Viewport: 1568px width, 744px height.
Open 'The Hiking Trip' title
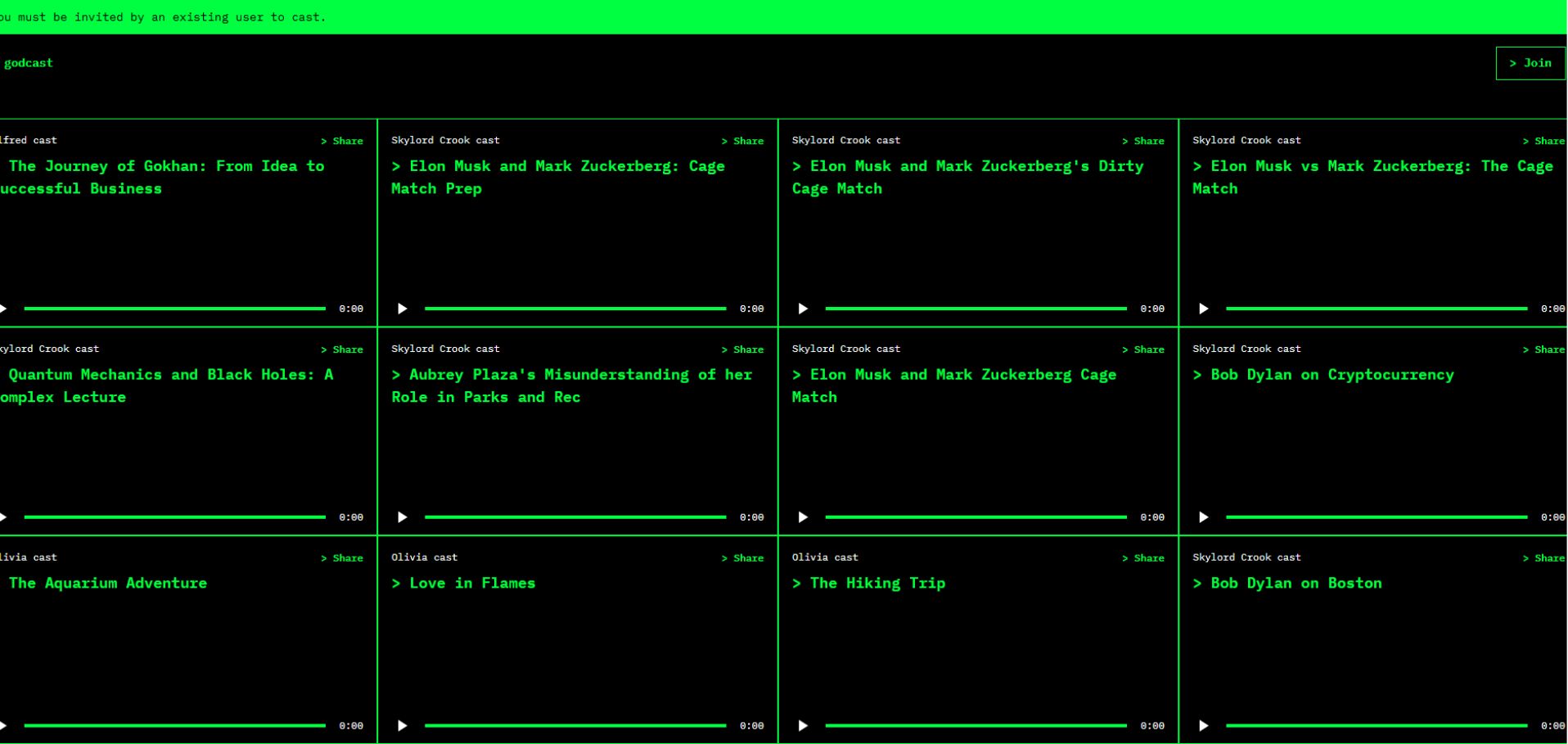[x=868, y=584]
